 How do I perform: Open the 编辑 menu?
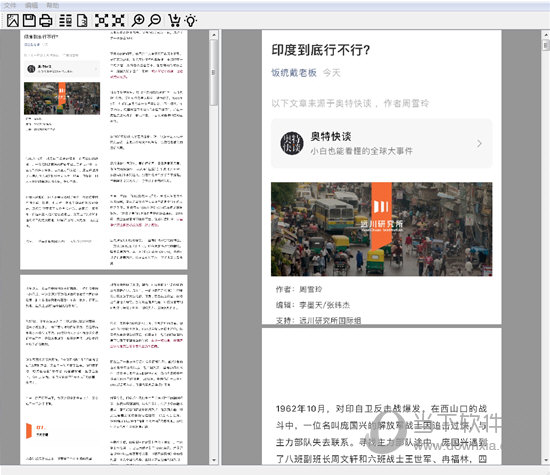pos(32,5)
